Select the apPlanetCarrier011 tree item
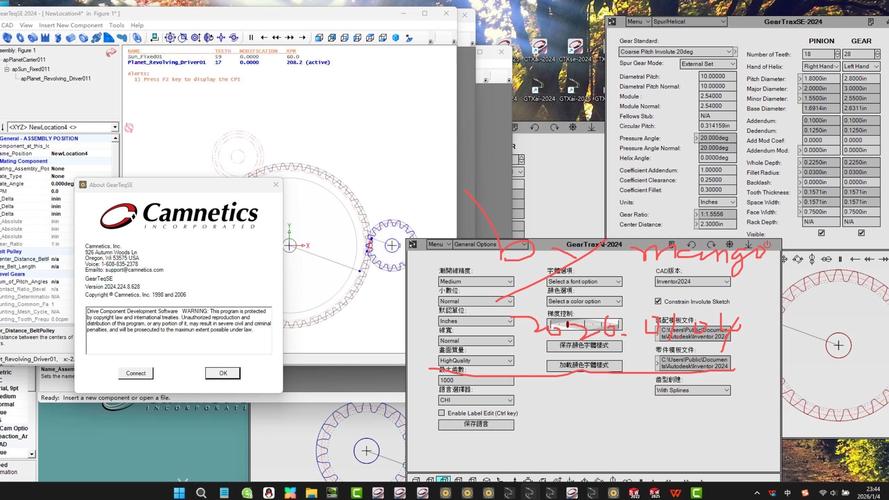889x500 pixels. (x=24, y=60)
